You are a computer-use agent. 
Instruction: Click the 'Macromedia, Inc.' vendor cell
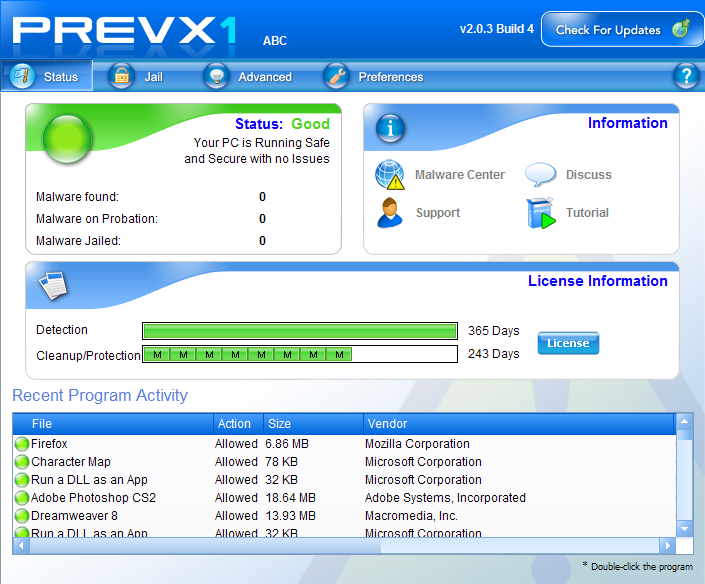(411, 516)
